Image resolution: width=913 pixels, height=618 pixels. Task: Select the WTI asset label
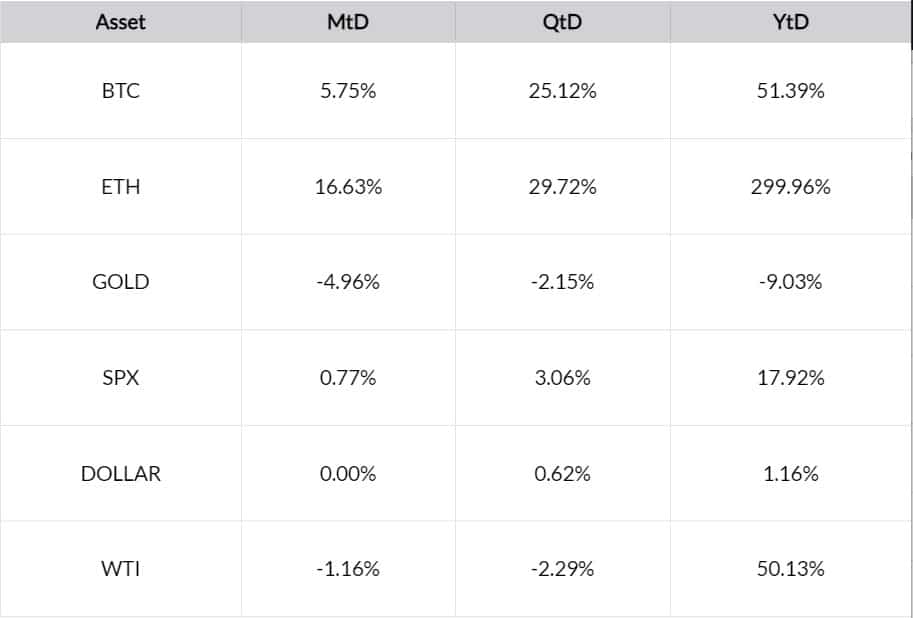[120, 569]
